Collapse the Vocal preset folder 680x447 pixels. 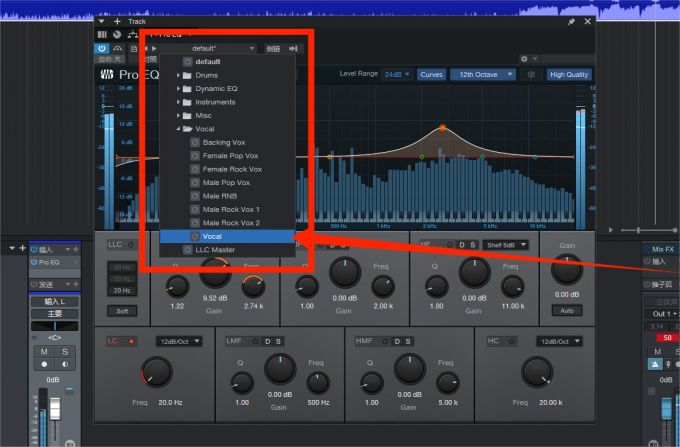pos(178,129)
